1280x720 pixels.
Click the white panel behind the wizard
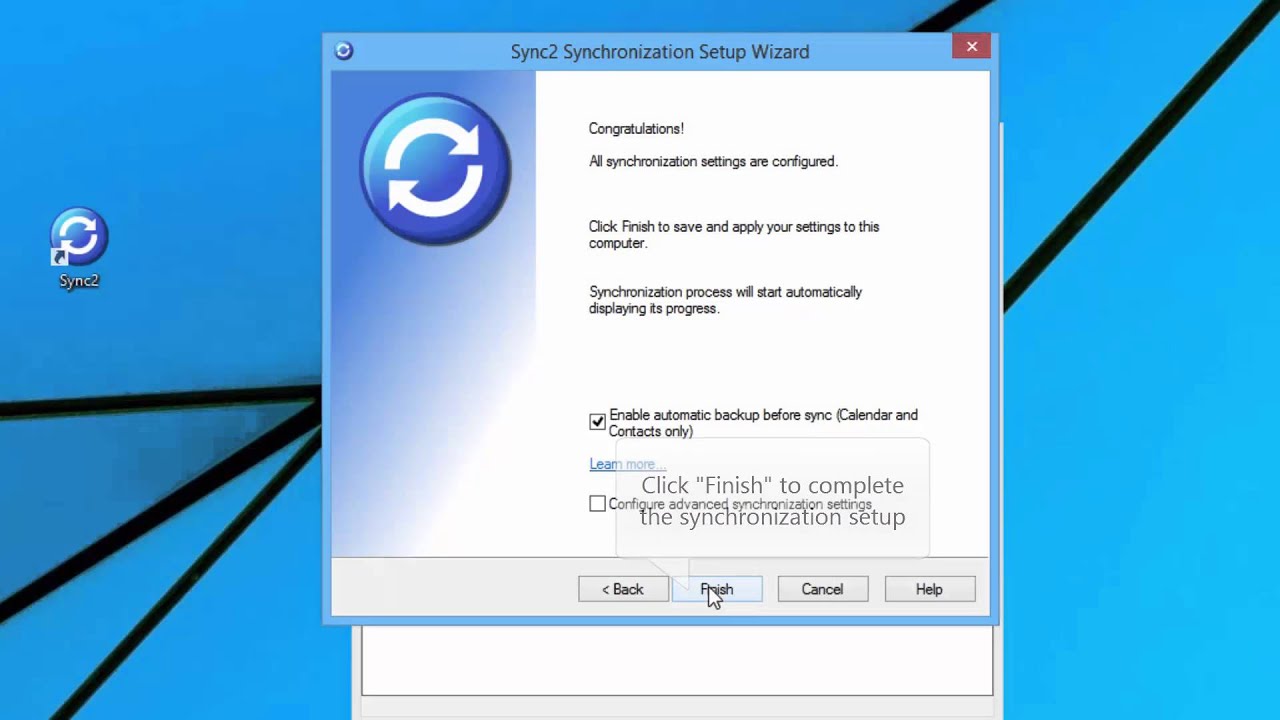tap(677, 660)
